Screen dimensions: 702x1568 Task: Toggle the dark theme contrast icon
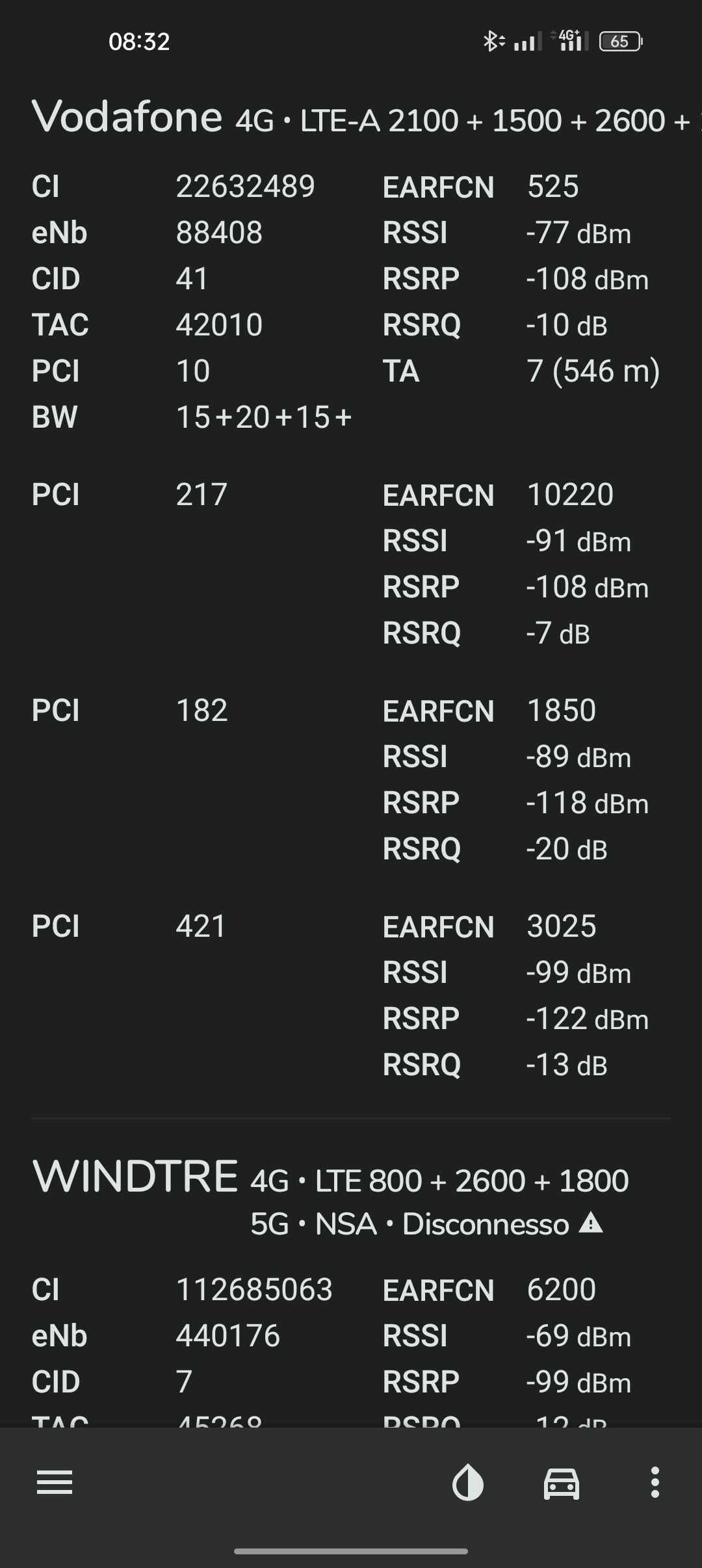pos(467,1482)
